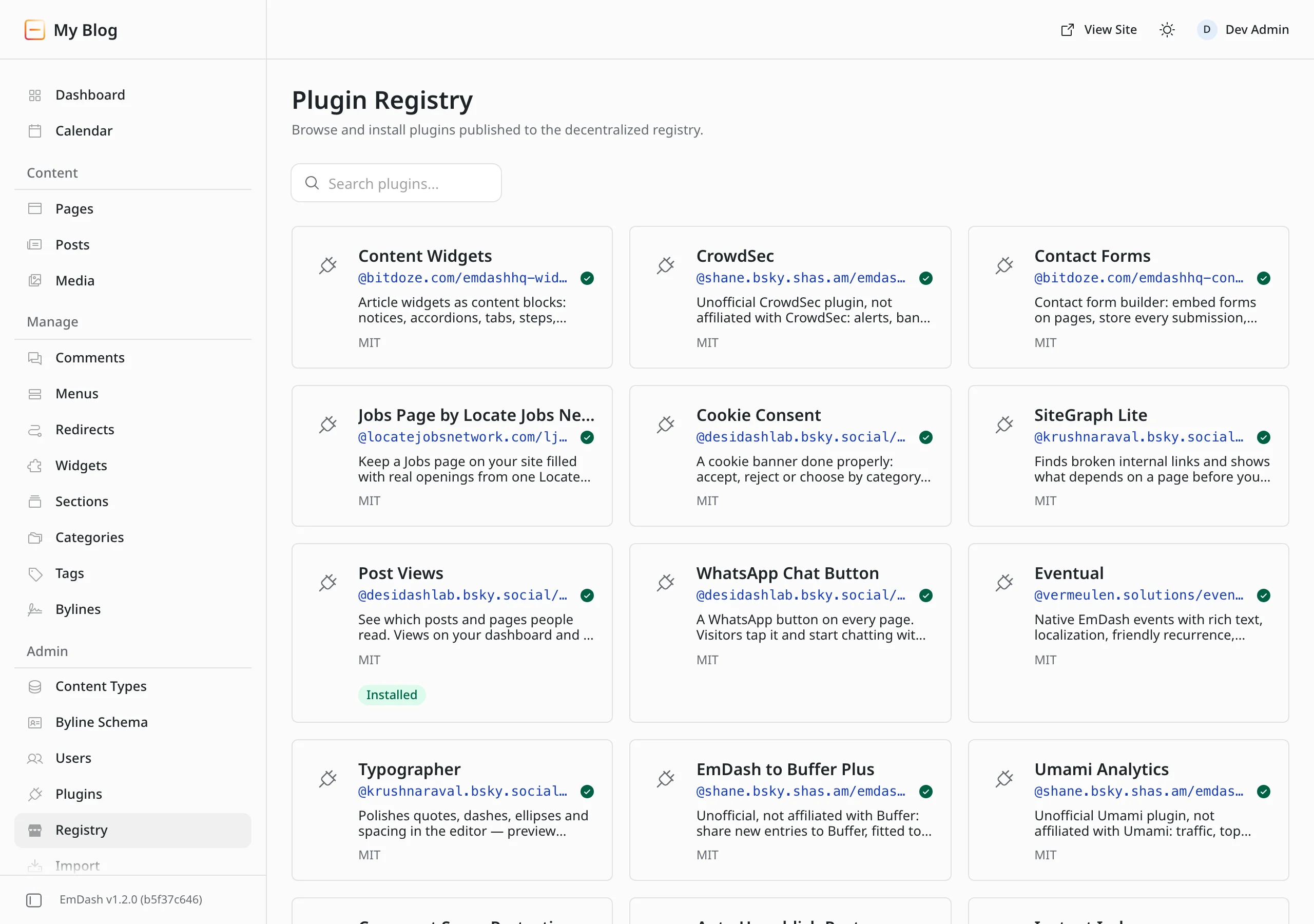Image resolution: width=1314 pixels, height=924 pixels.
Task: Open the Content Widgets plugin card
Action: coord(452,297)
